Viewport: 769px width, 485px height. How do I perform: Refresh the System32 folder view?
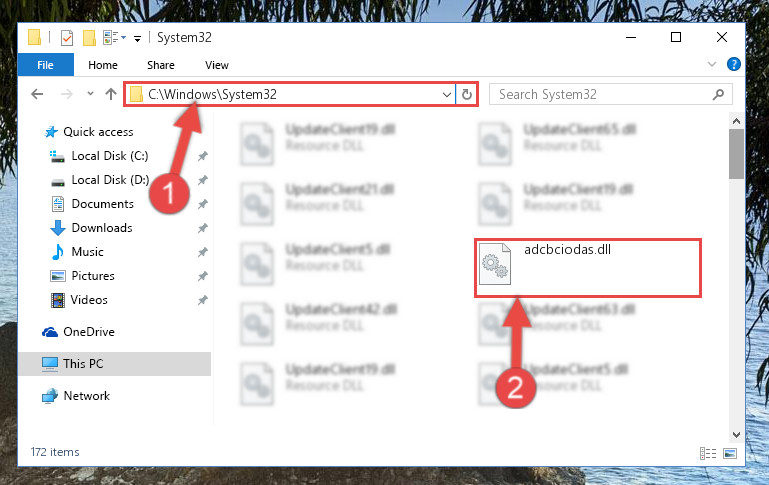(x=467, y=94)
